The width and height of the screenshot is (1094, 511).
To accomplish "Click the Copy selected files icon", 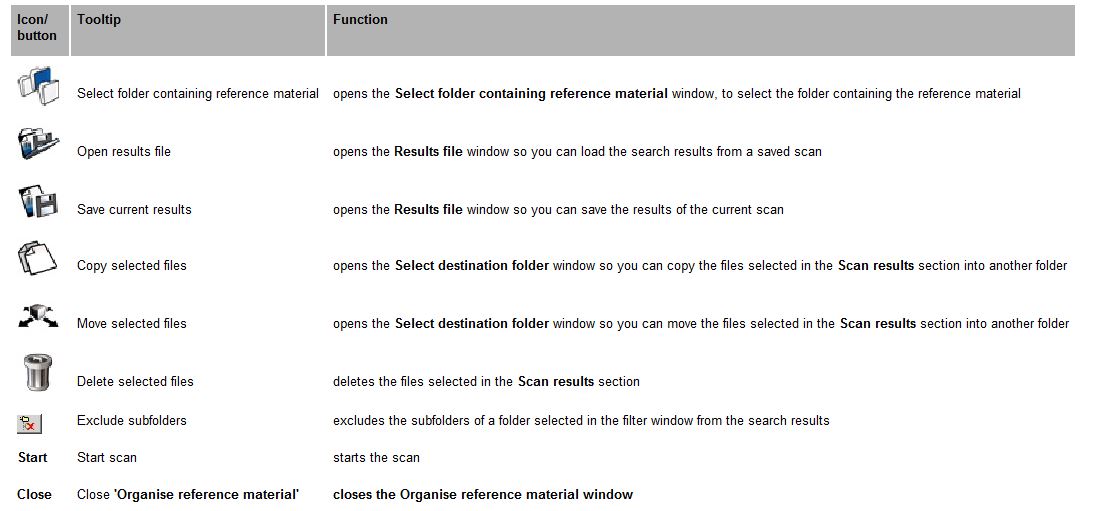I will (x=37, y=258).
